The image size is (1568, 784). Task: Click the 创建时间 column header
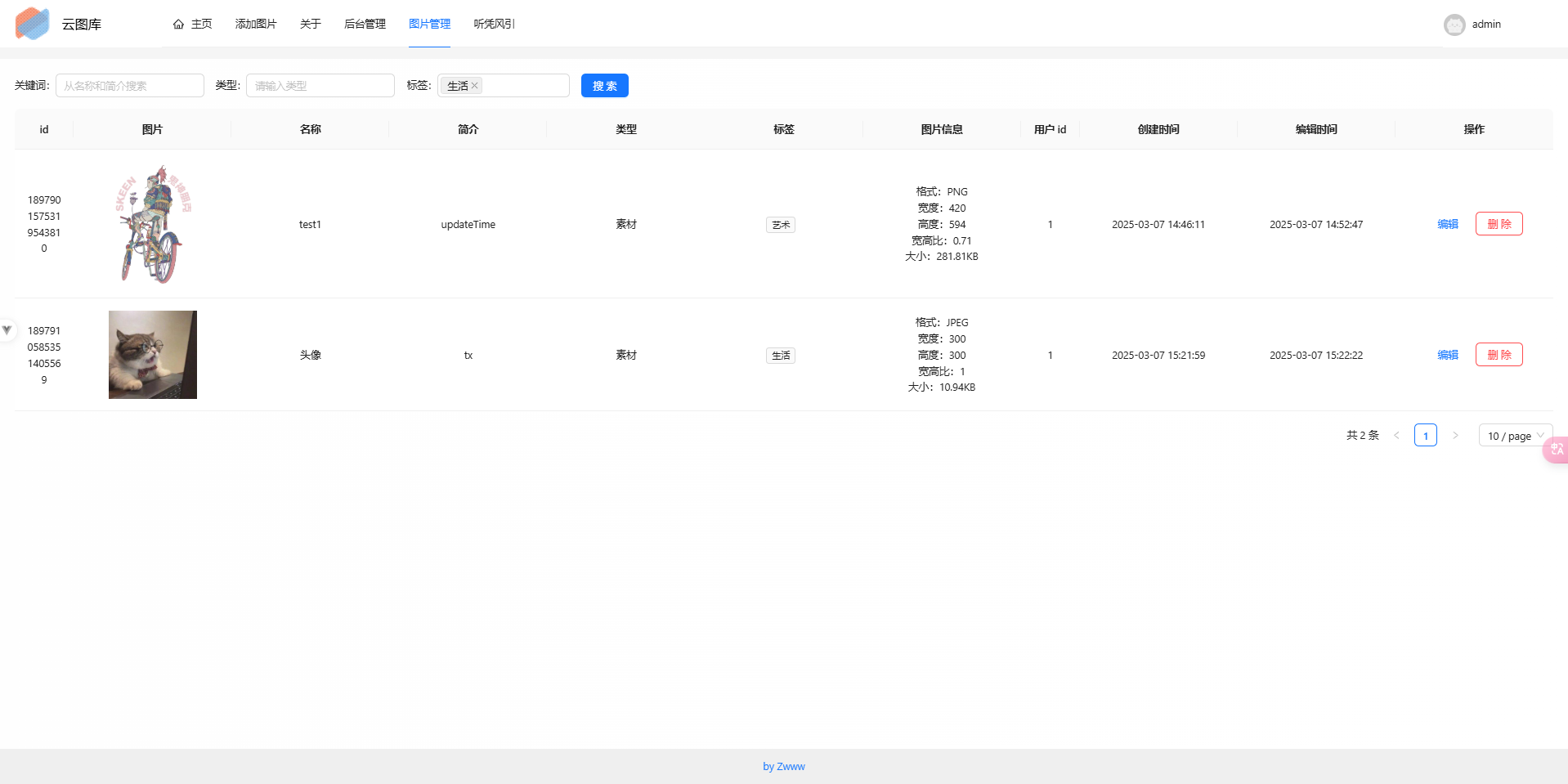1158,129
